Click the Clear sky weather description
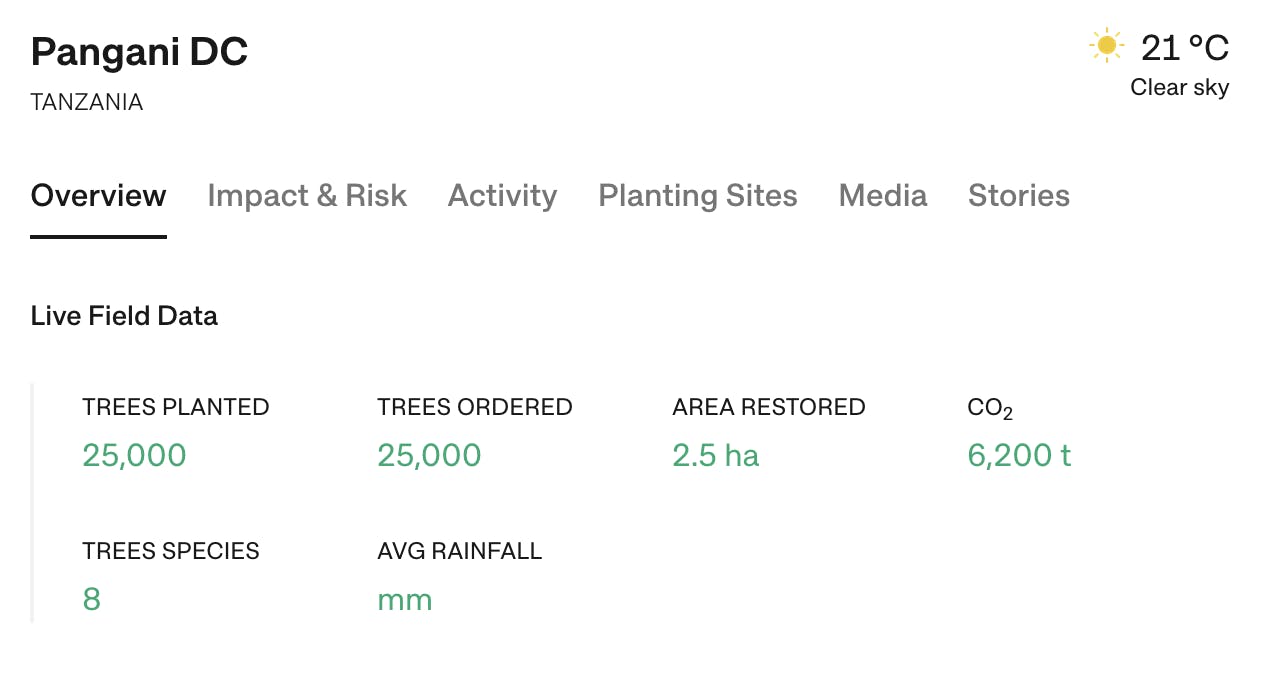Image resolution: width=1262 pixels, height=682 pixels. (x=1179, y=88)
